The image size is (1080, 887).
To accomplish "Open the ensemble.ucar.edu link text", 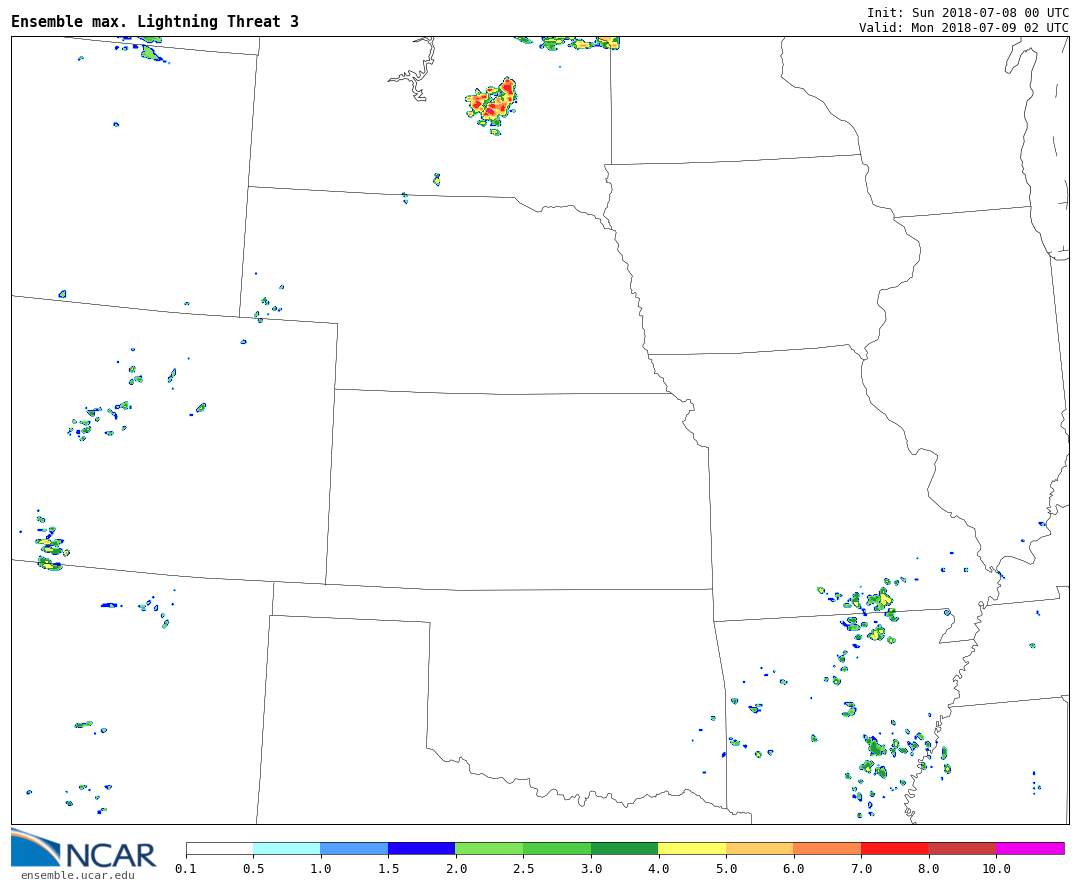I will [78, 876].
